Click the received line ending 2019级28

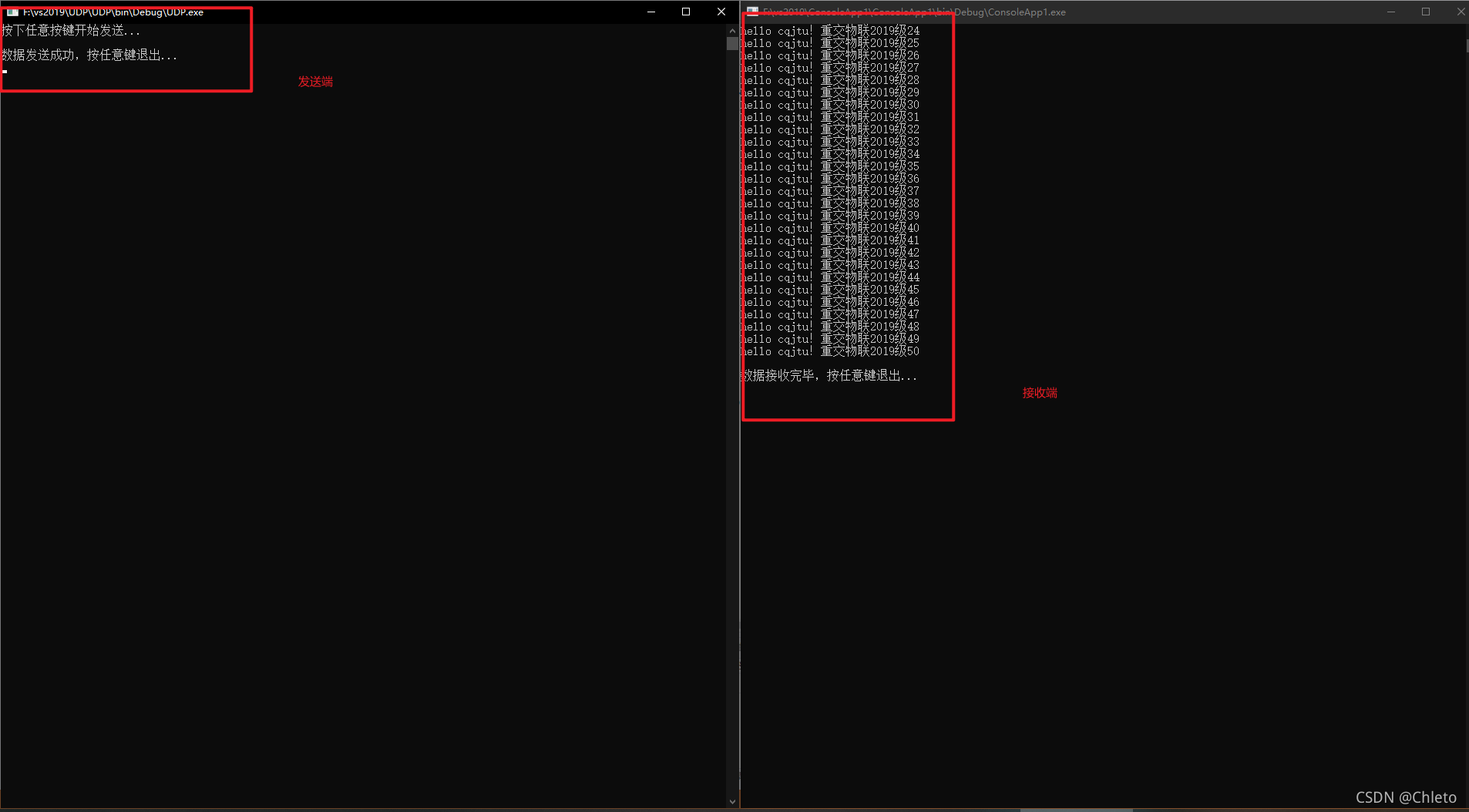pos(830,80)
